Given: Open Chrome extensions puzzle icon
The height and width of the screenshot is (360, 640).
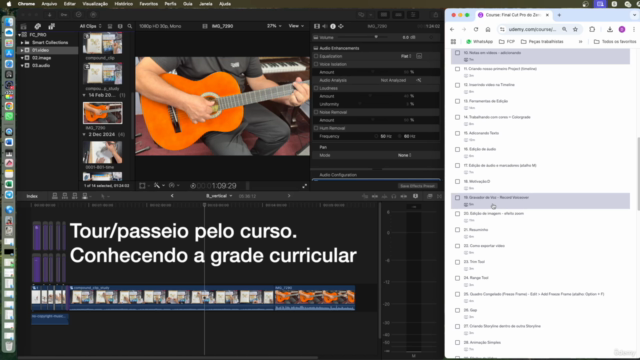Looking at the screenshot, I should [592, 29].
